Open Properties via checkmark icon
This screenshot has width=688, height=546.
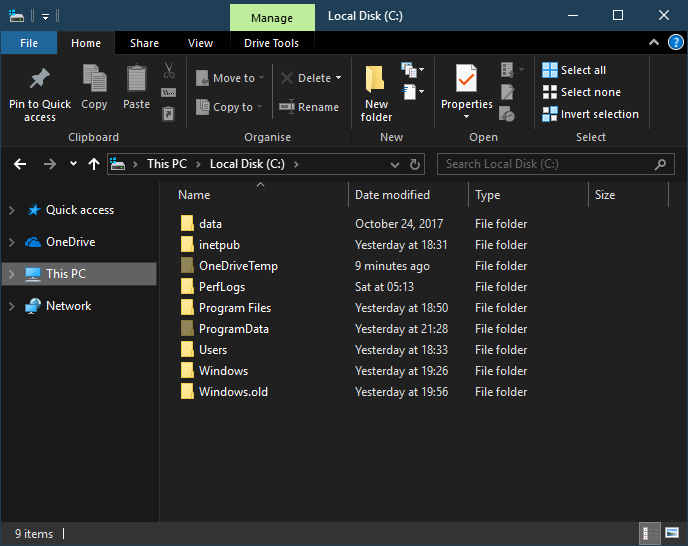click(466, 78)
